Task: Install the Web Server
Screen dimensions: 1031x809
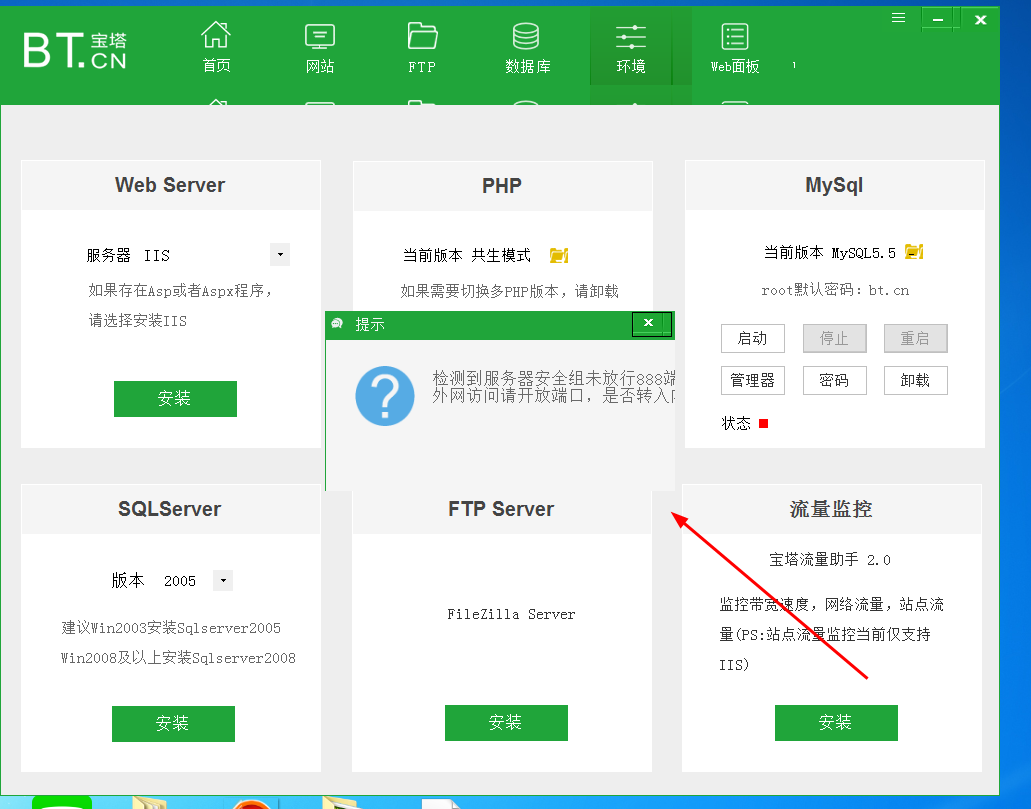Action: (175, 399)
